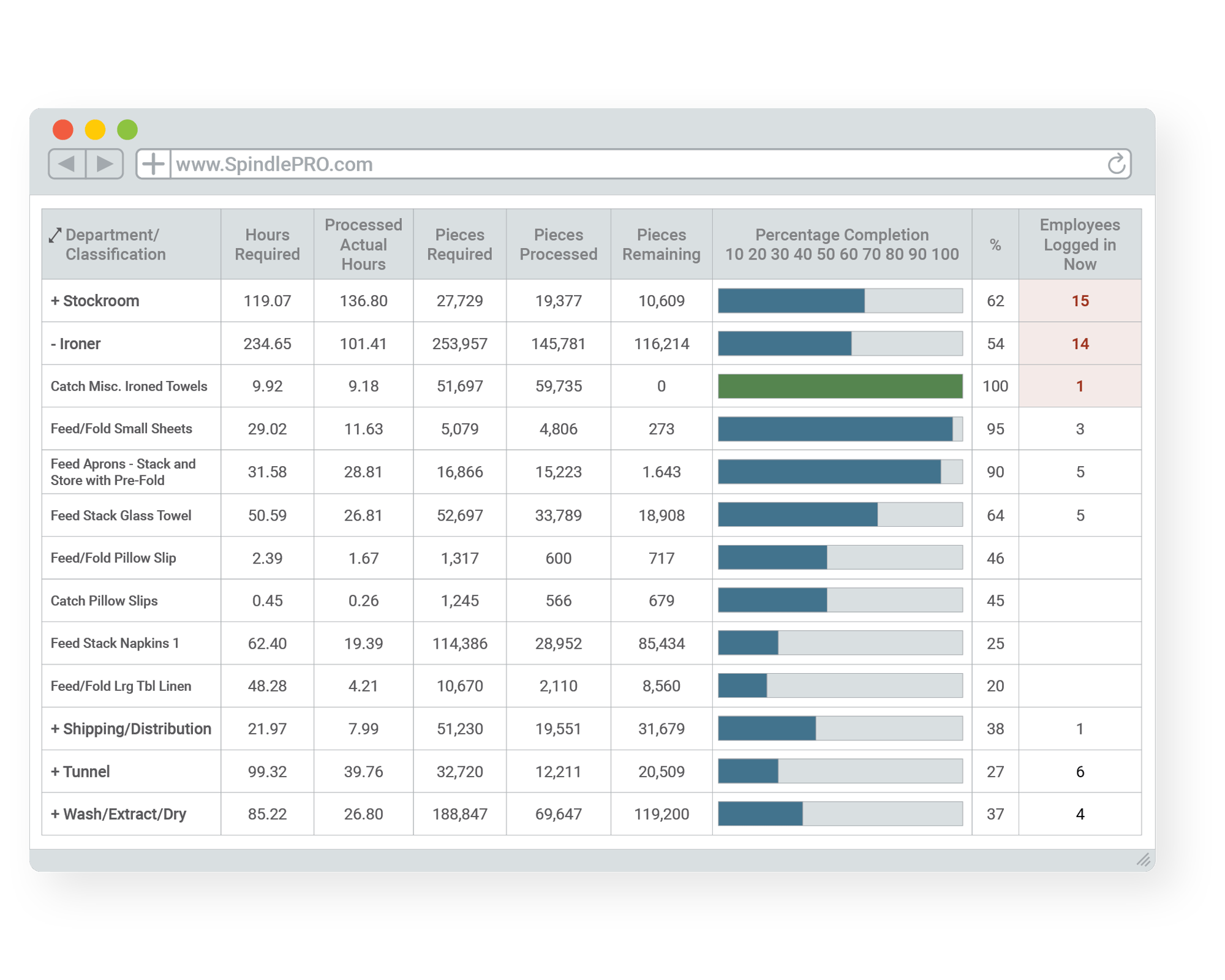Click the Hours Required column header
This screenshot has height=980, width=1225.
(267, 244)
